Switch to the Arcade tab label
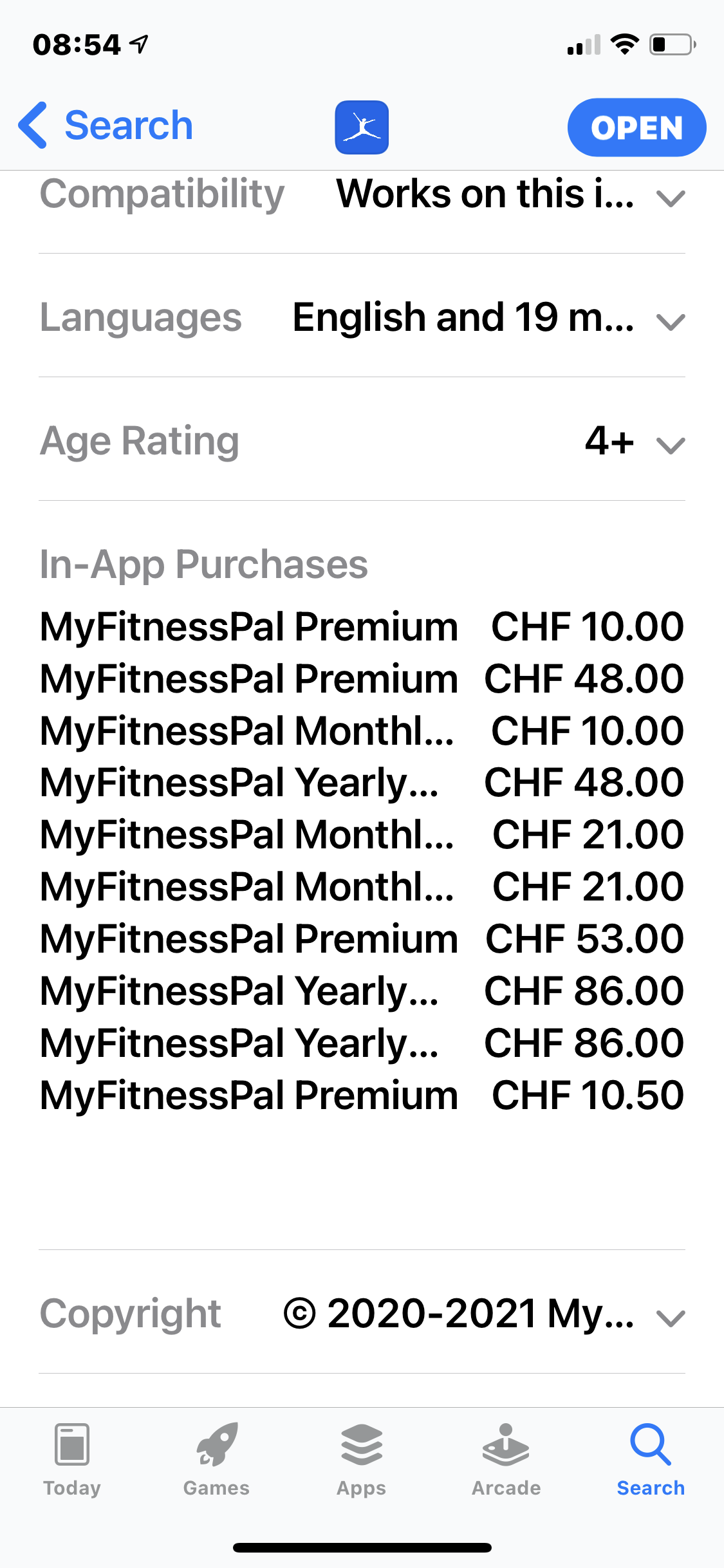The width and height of the screenshot is (724, 1568). click(x=506, y=1488)
